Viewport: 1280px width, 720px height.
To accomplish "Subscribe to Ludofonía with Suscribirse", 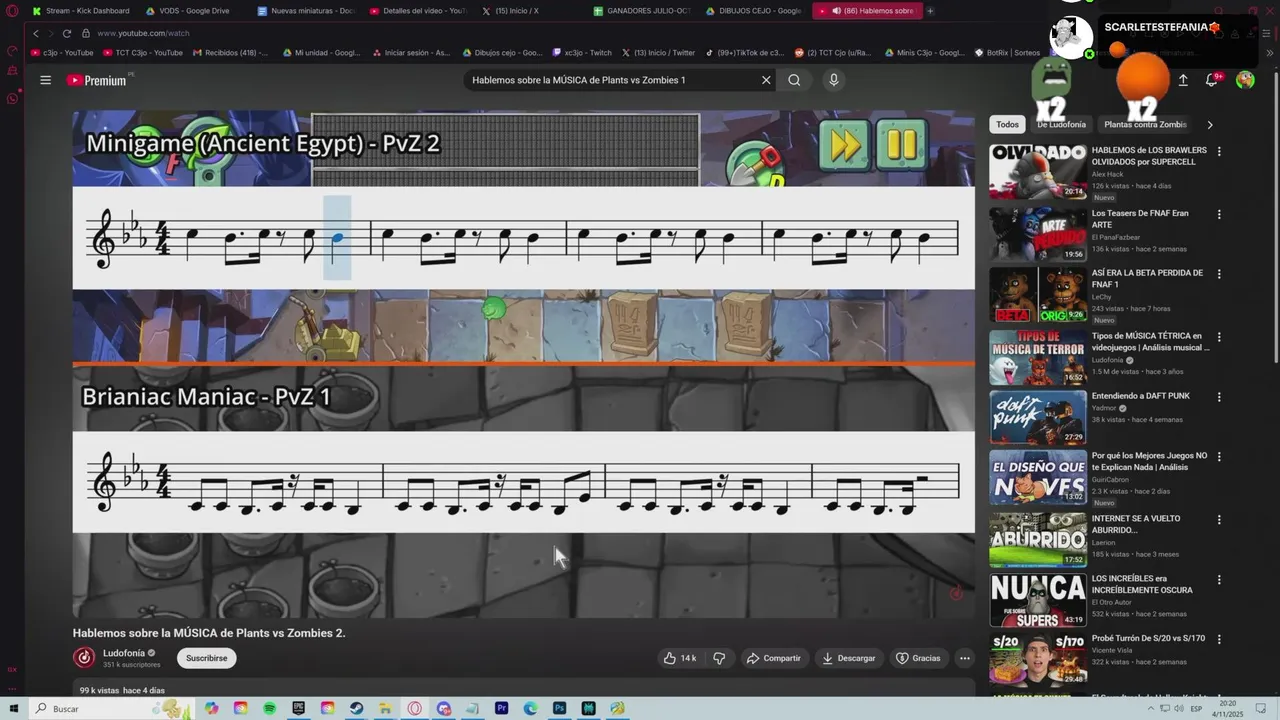I will 207,658.
